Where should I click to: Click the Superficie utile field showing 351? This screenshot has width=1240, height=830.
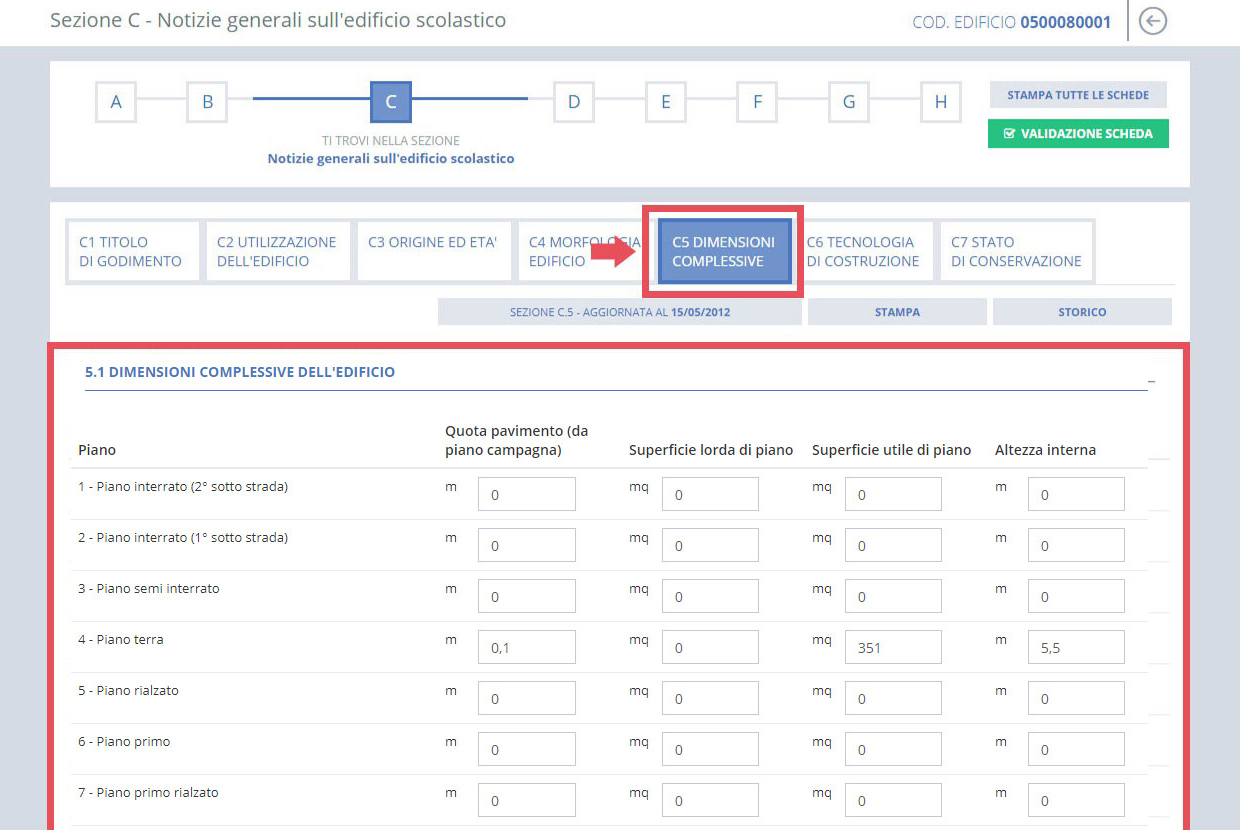coord(892,646)
